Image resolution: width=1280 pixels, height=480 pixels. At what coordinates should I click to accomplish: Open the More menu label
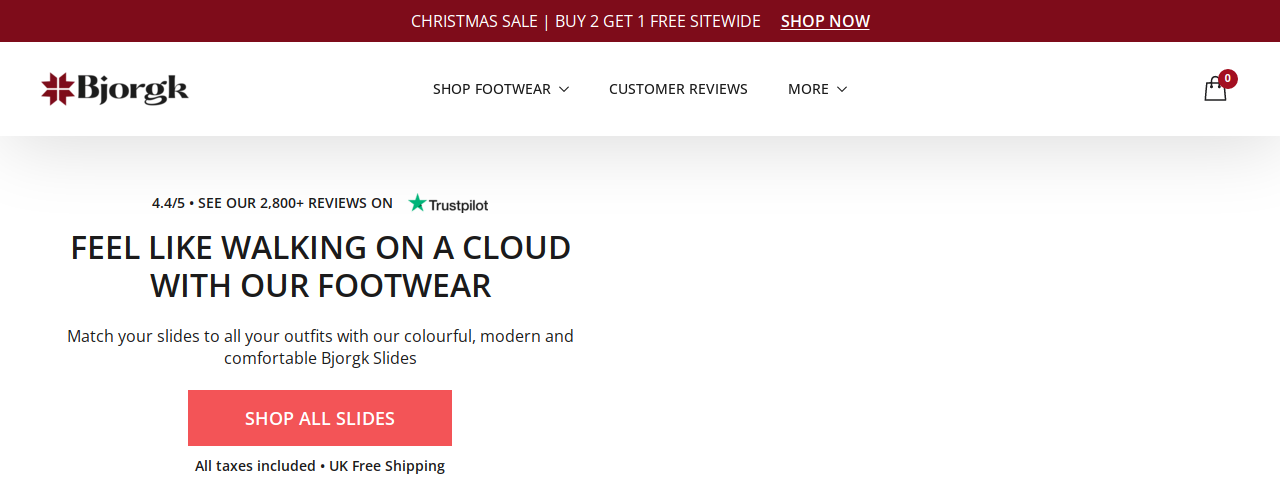(x=808, y=89)
